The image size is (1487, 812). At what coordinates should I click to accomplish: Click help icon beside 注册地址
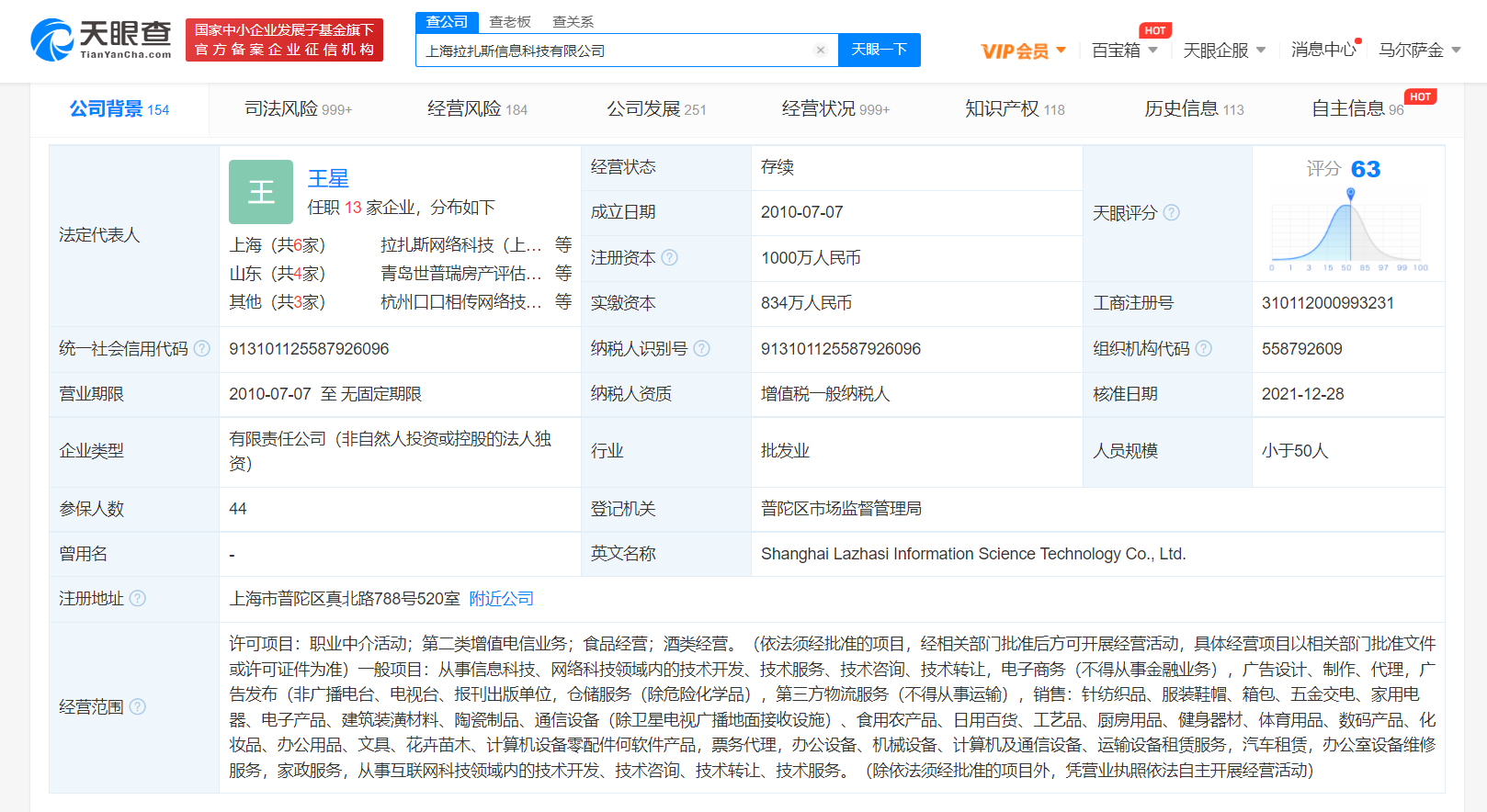coord(138,599)
